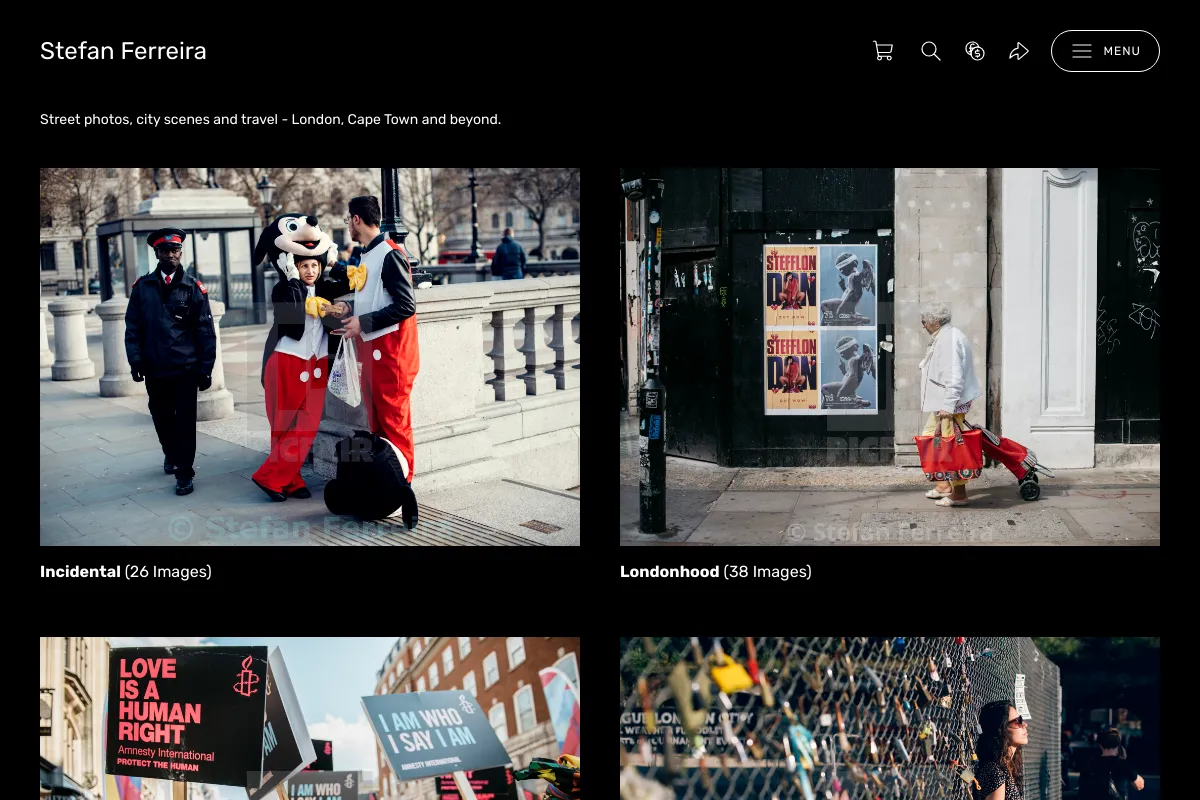Open the shopping cart

[x=883, y=51]
